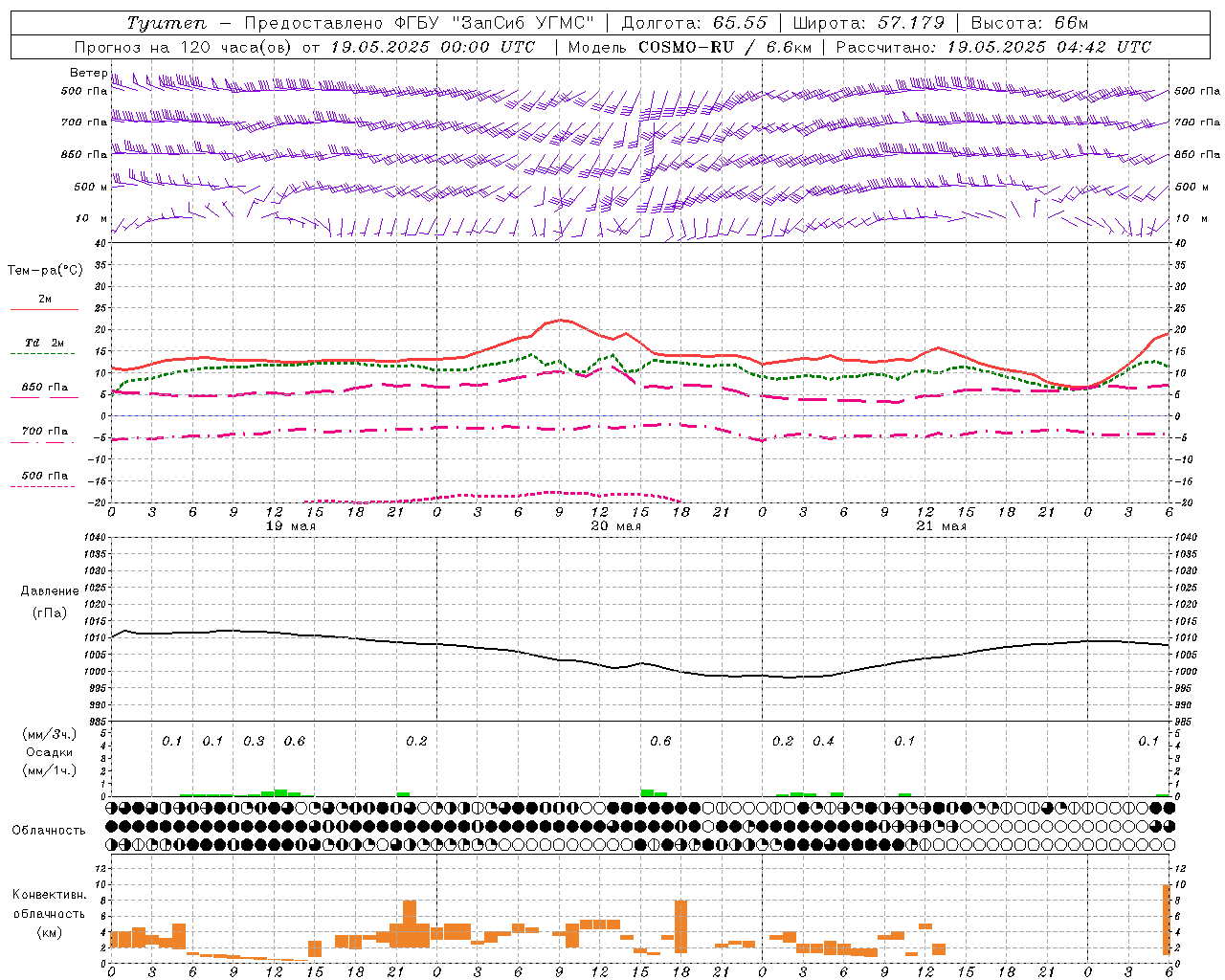Click the "Давление" pressure panel label
Image resolution: width=1225 pixels, height=980 pixels.
(50, 591)
